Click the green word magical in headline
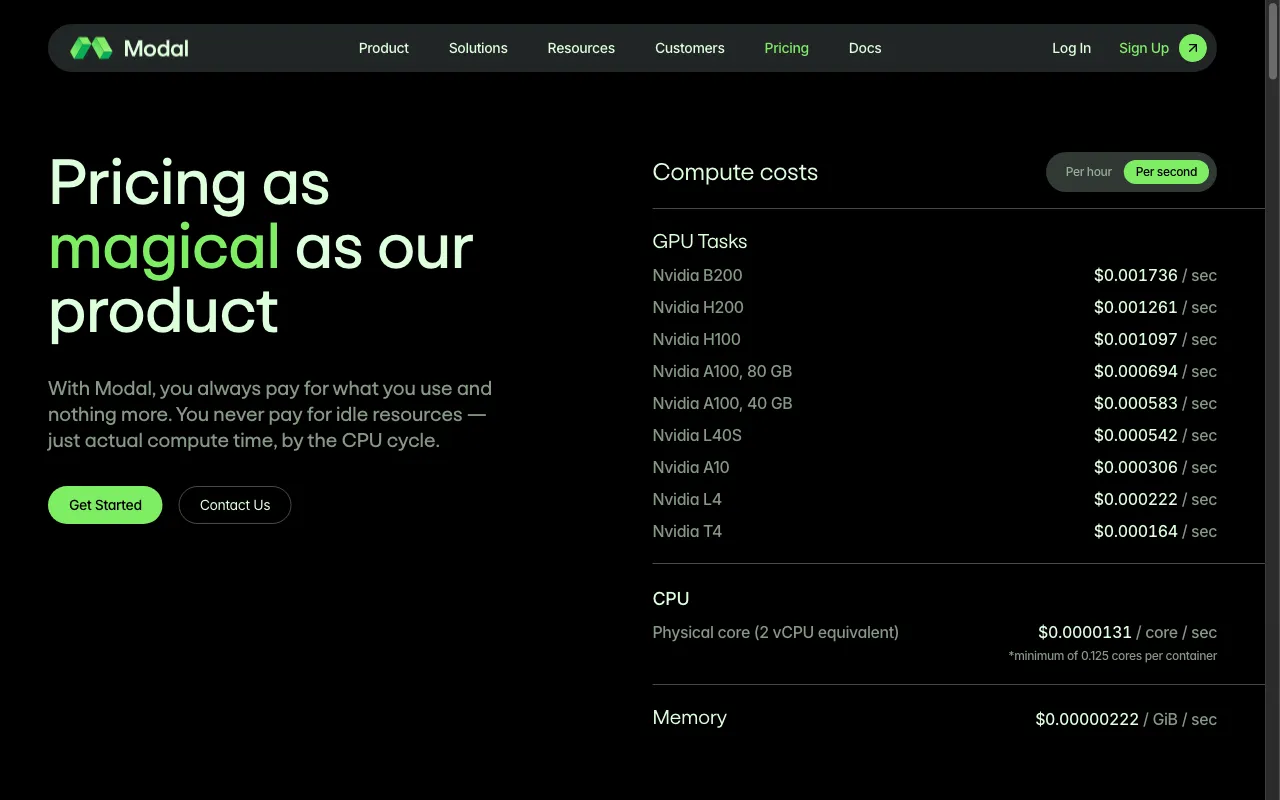The width and height of the screenshot is (1280, 800). pyautogui.click(x=164, y=247)
